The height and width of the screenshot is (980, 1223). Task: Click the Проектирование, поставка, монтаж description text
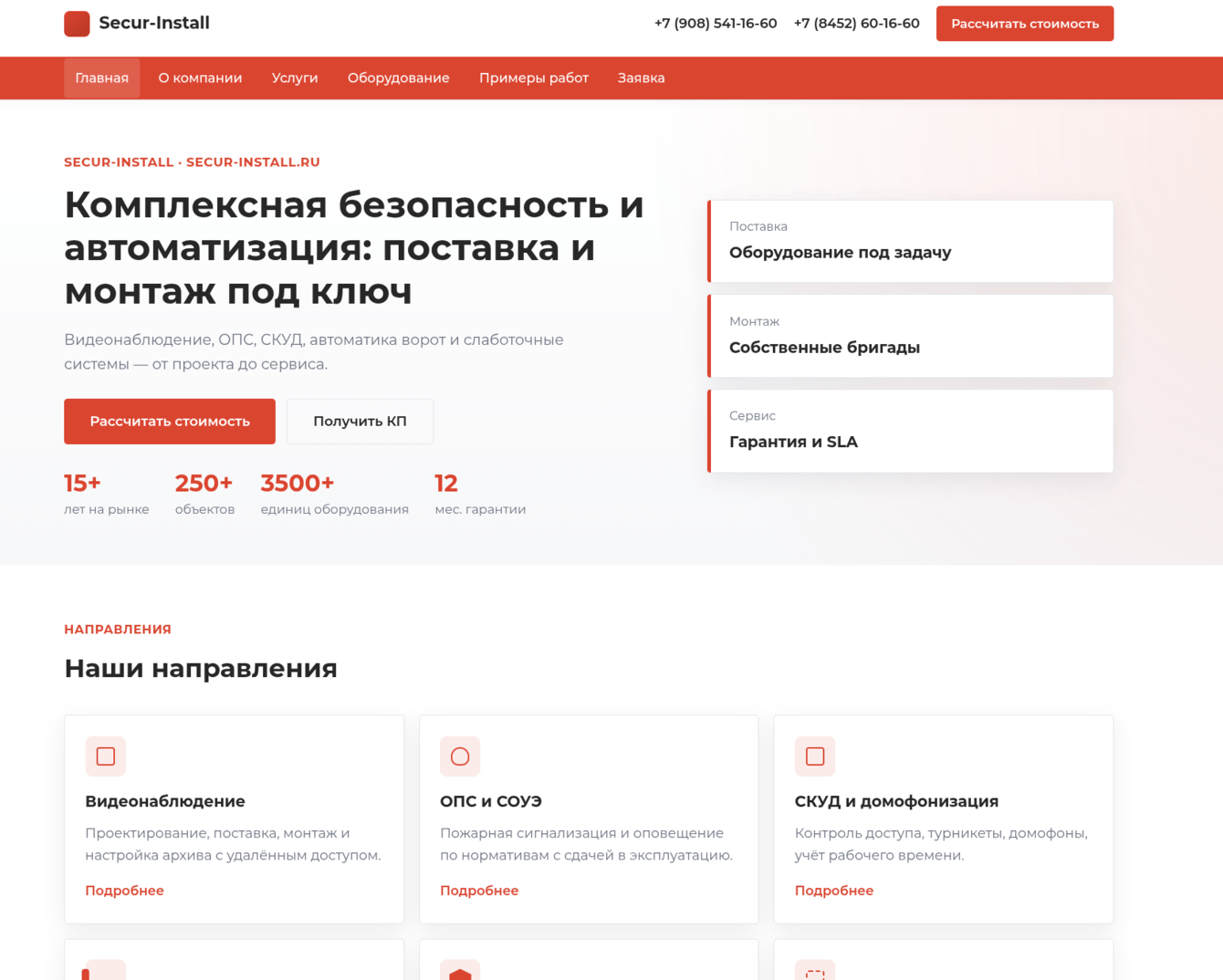[233, 844]
